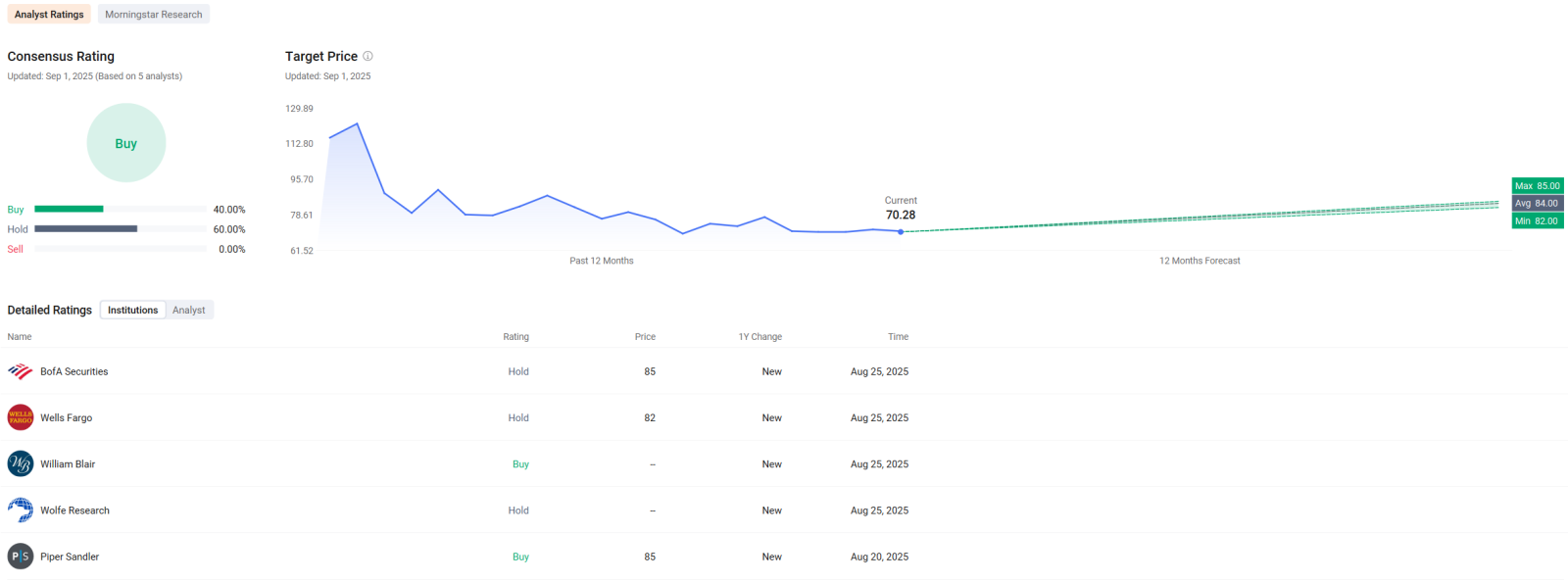Click the green Buy consensus circle
The width and height of the screenshot is (1568, 582).
(x=126, y=143)
